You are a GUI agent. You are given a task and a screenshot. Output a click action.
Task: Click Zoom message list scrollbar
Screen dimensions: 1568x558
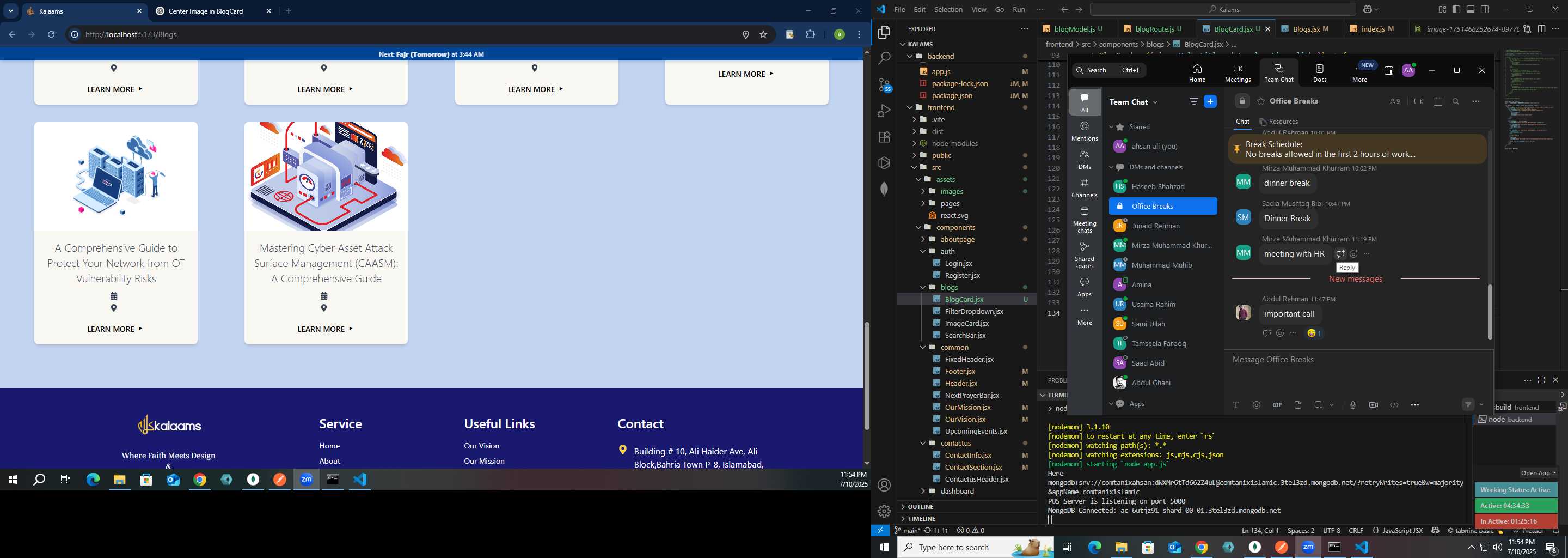coord(1490,312)
